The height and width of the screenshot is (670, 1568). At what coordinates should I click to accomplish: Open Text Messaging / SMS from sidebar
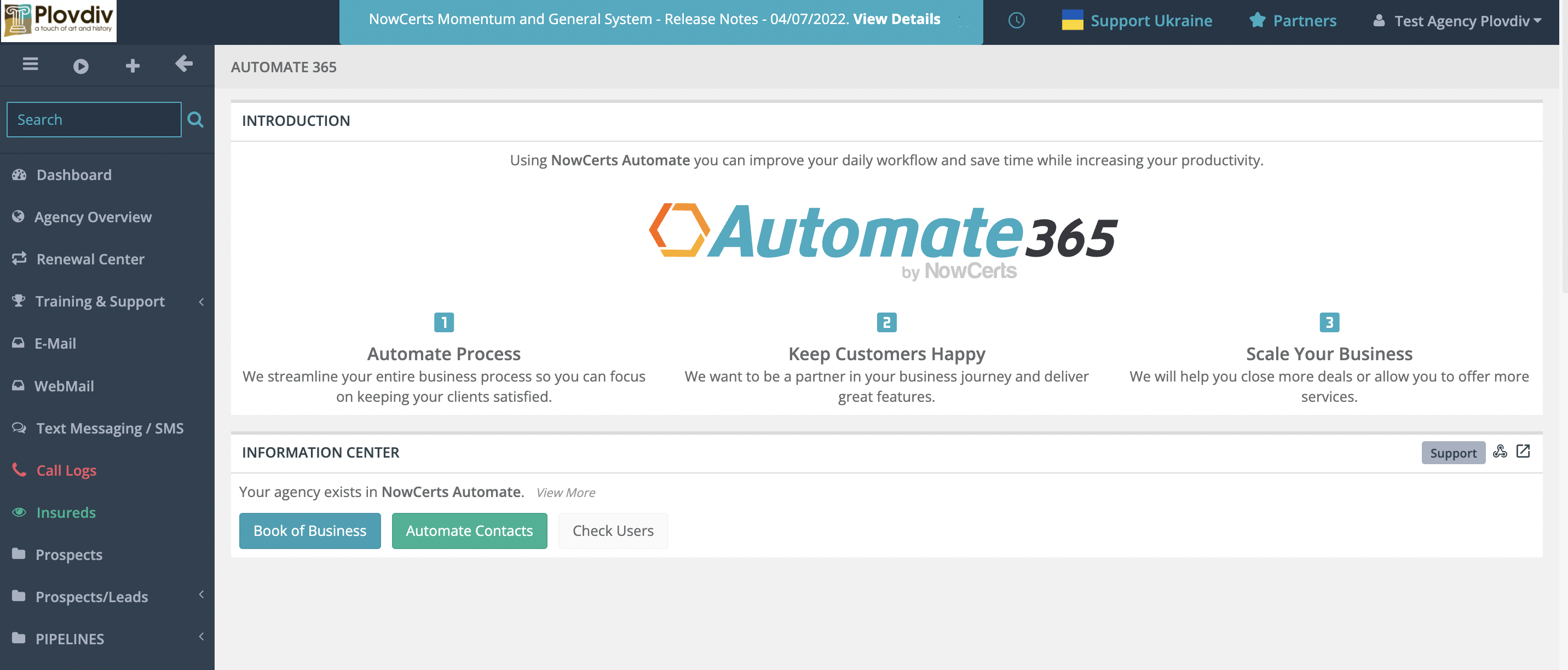point(109,428)
